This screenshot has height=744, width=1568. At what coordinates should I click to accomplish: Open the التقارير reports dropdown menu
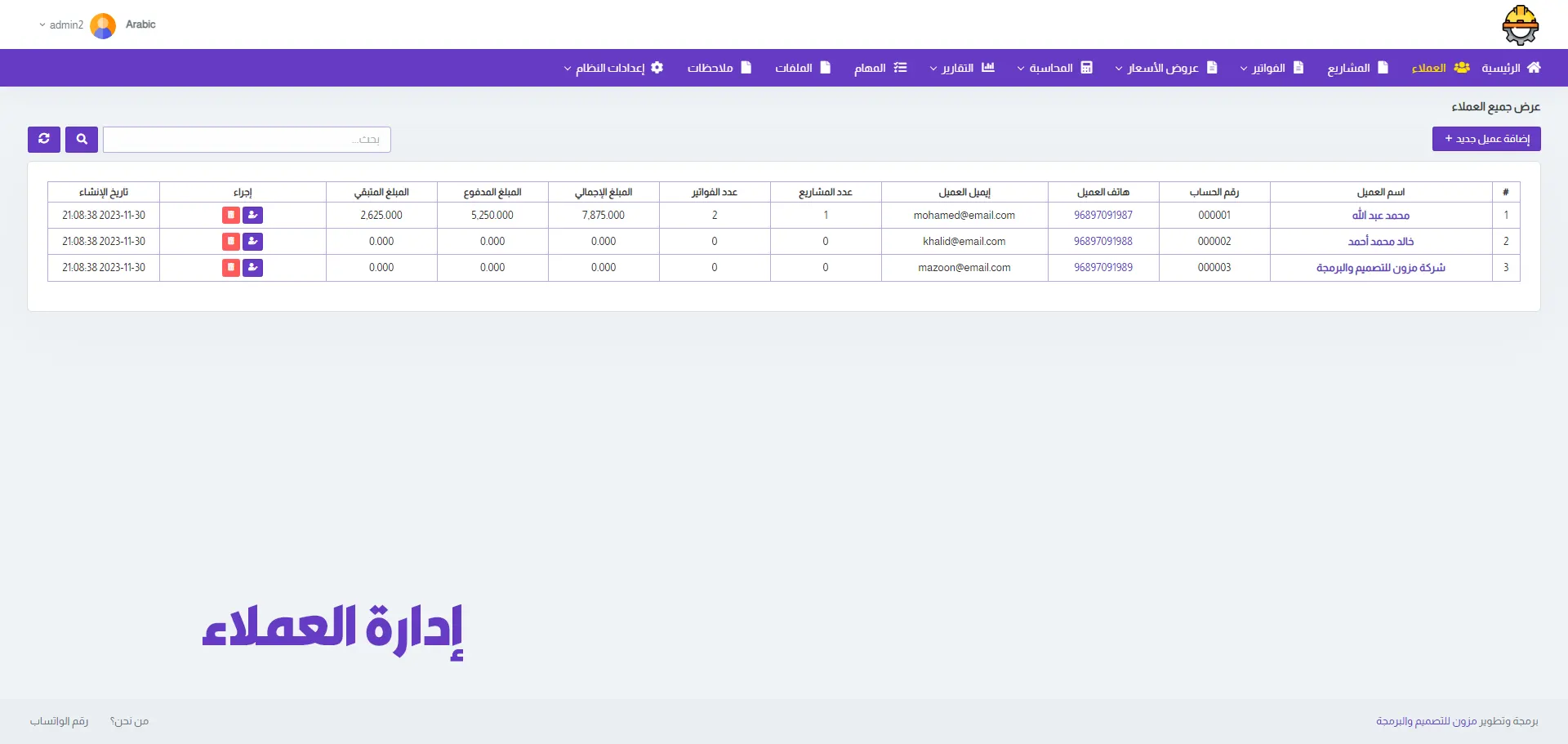962,68
